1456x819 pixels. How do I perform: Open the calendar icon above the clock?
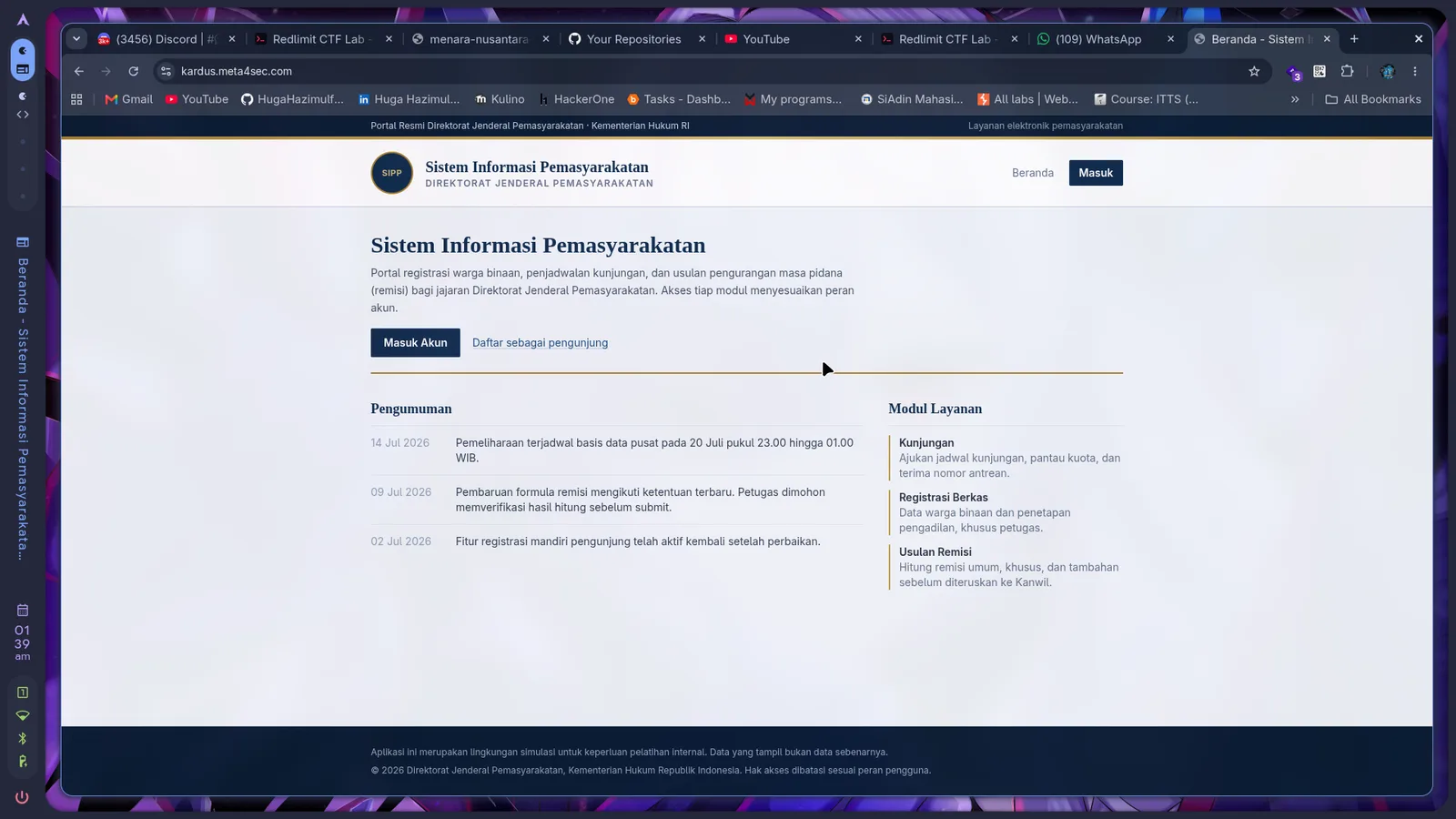pyautogui.click(x=23, y=610)
